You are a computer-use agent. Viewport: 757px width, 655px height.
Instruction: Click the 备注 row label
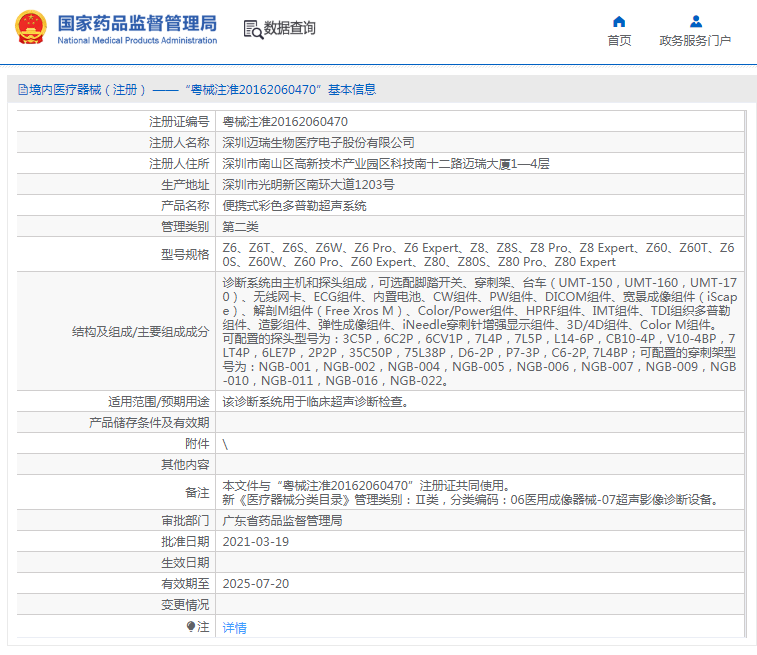coord(197,493)
